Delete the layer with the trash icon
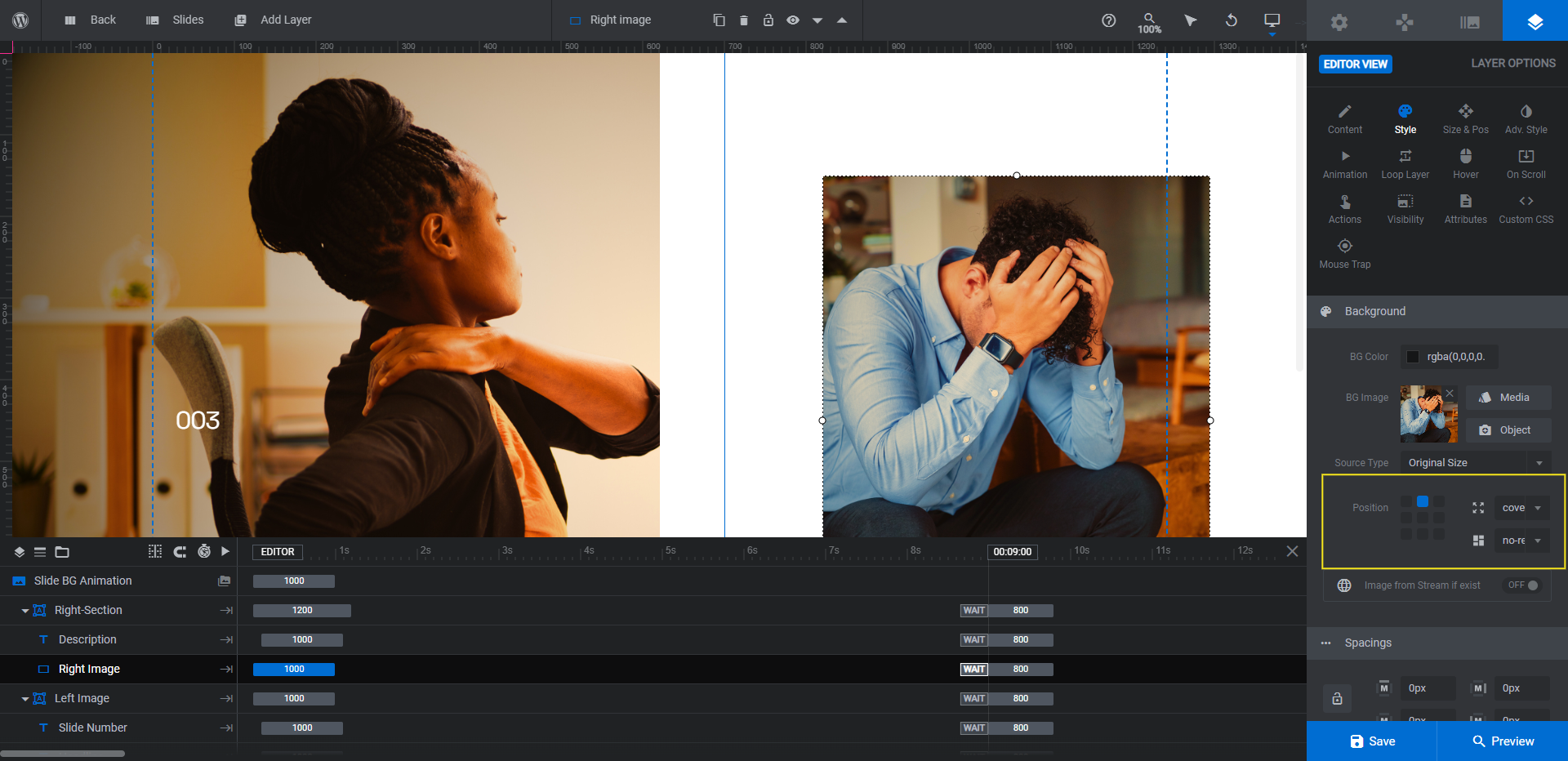 tap(743, 20)
